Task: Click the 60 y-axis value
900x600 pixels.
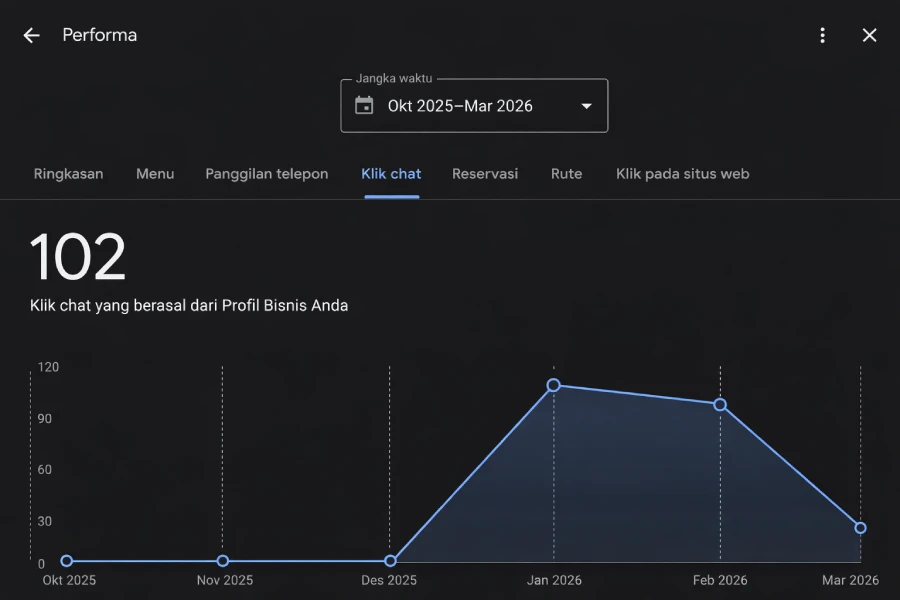Action: tap(45, 470)
